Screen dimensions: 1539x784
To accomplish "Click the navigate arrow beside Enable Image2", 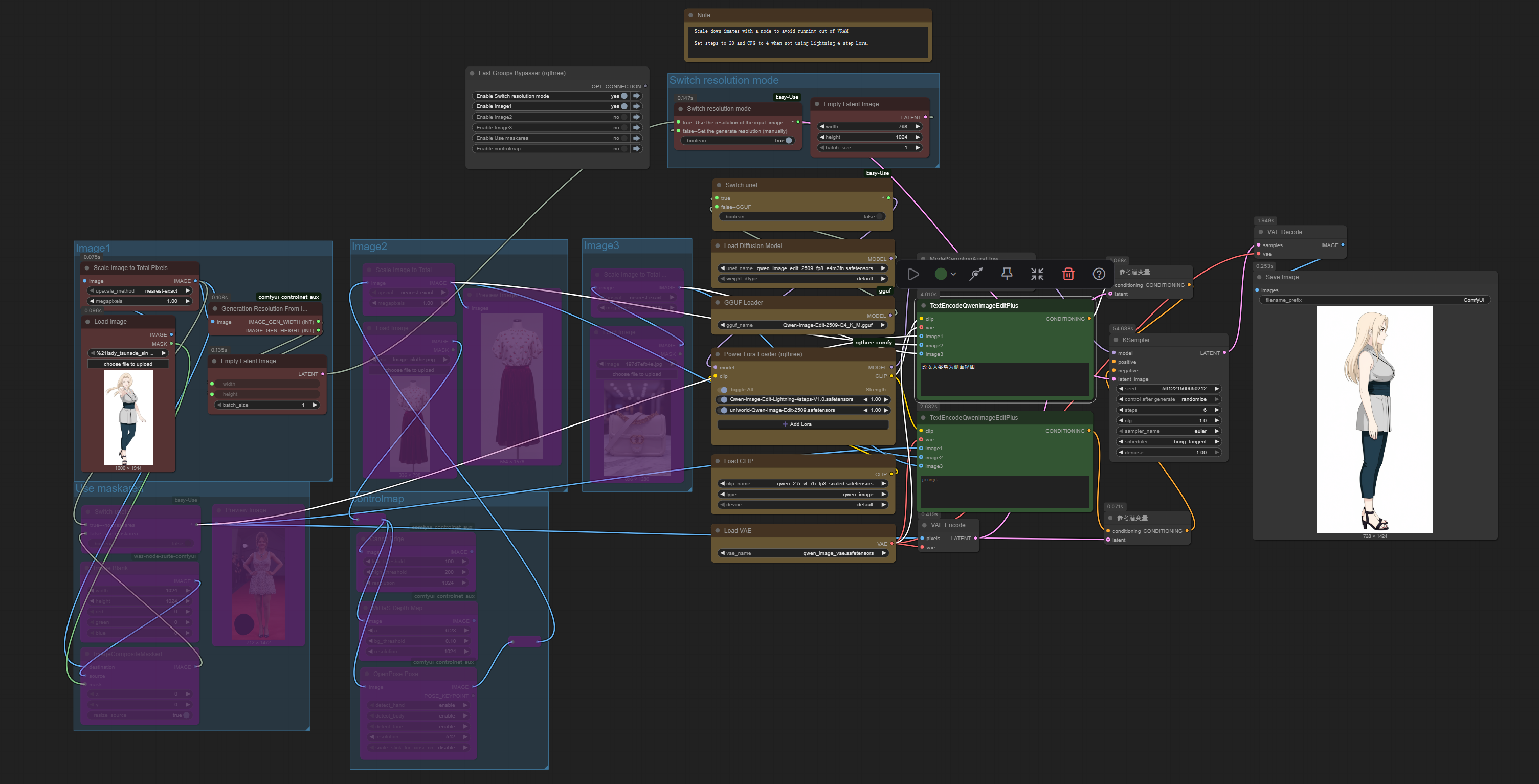I will (636, 117).
